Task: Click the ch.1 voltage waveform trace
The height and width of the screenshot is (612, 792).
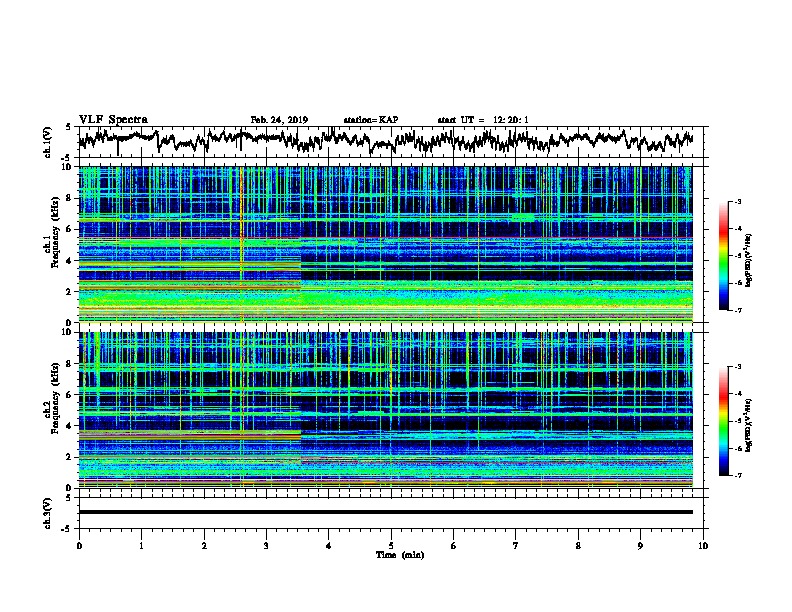Action: 385,140
